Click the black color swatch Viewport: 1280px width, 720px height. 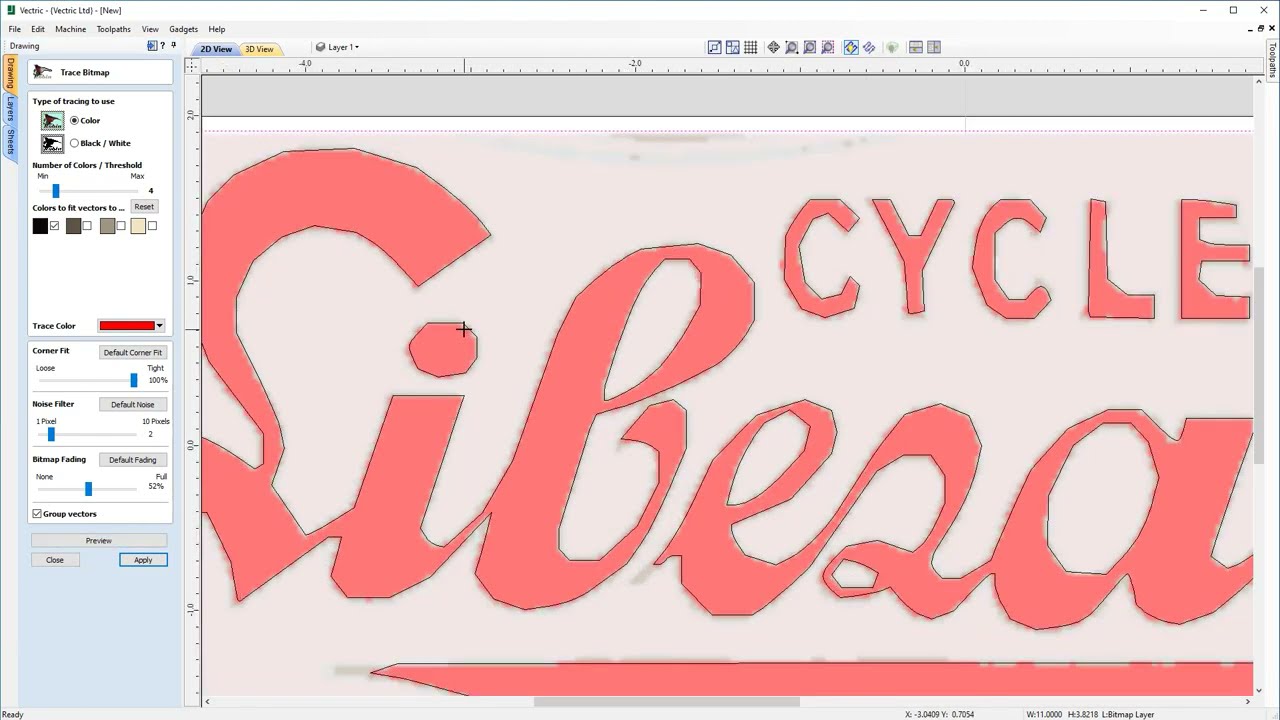40,226
